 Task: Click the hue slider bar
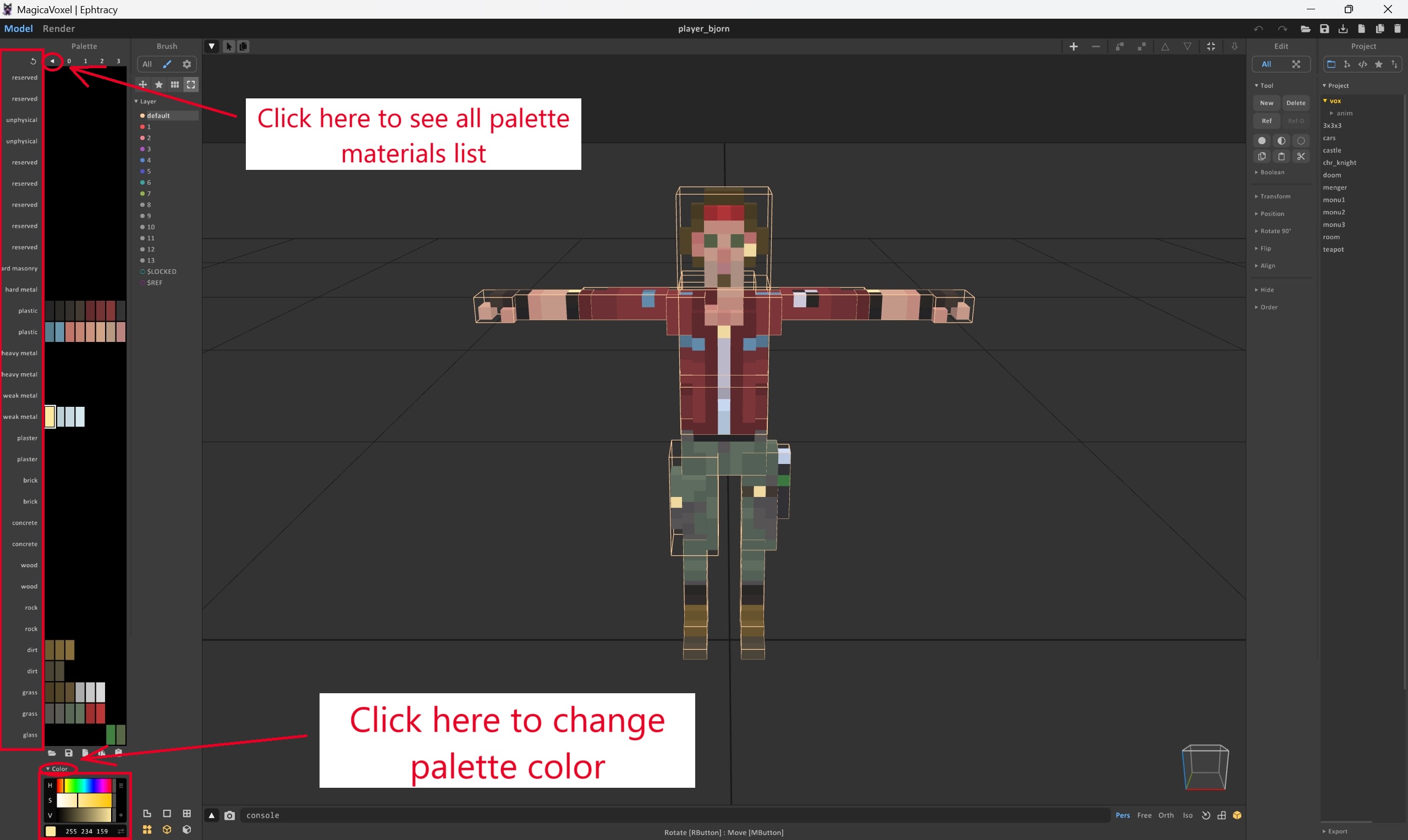click(x=85, y=786)
